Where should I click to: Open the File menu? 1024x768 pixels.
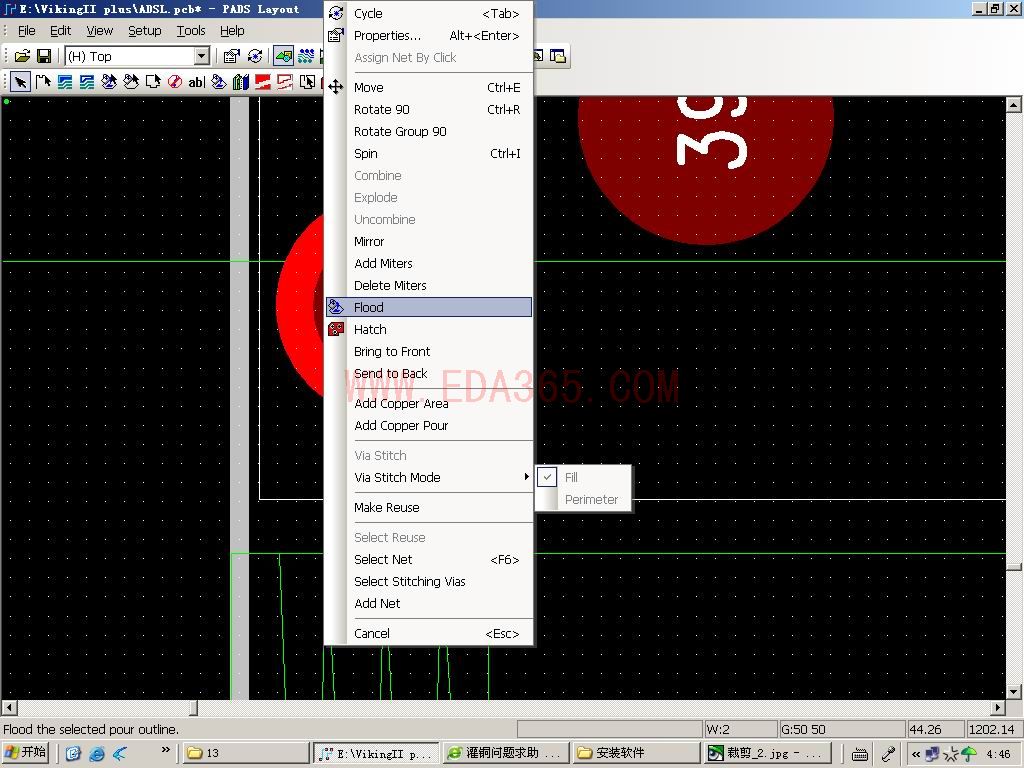coord(27,31)
